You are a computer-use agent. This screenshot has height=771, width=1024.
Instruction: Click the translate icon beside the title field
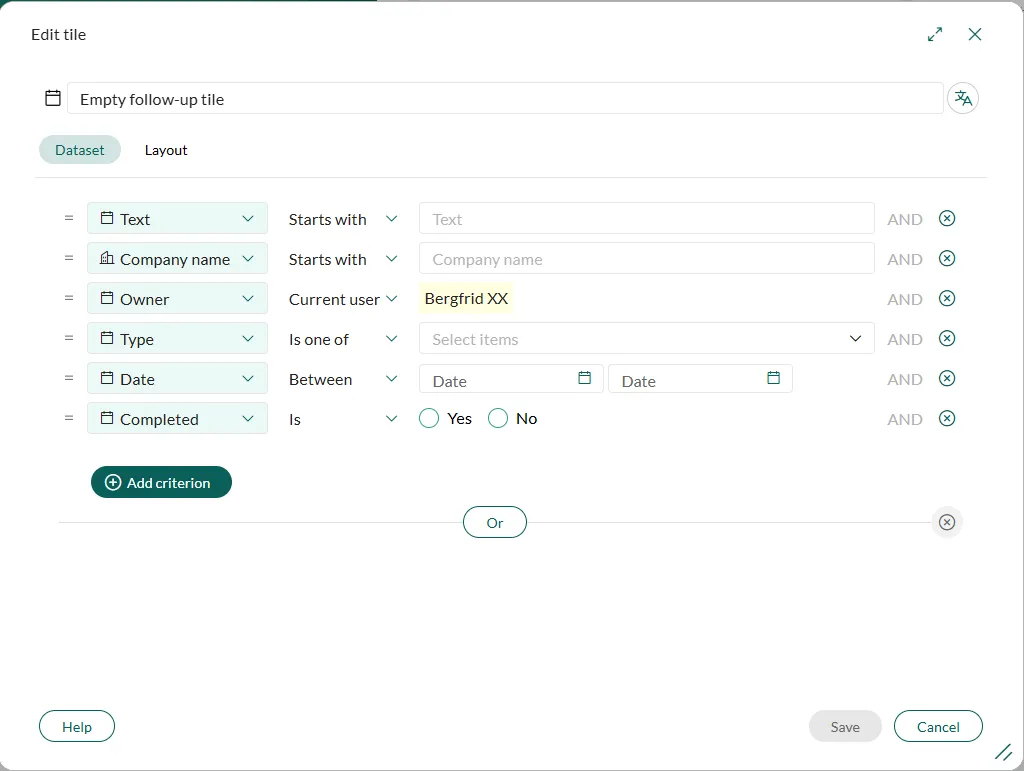pos(962,98)
